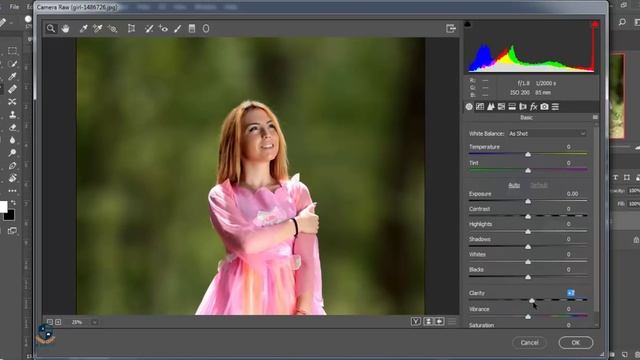Confirm with the OK button
The width and height of the screenshot is (640, 360).
[576, 342]
